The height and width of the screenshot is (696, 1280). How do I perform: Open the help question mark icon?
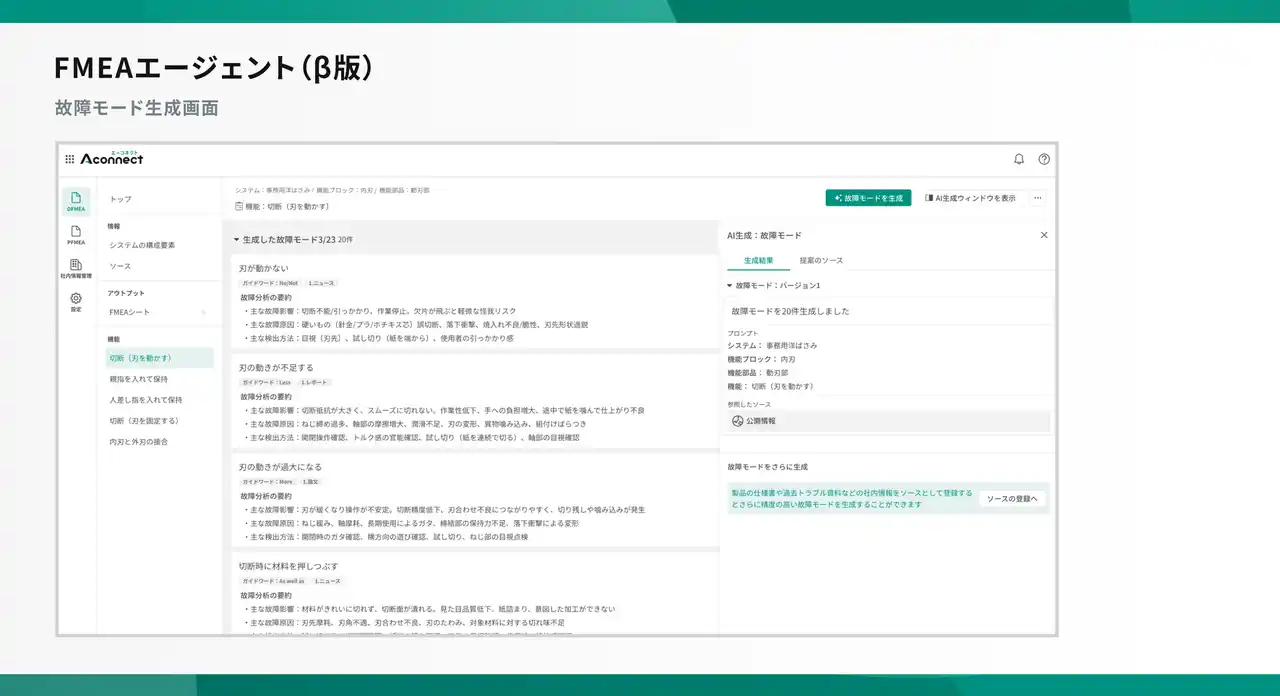(x=1044, y=159)
